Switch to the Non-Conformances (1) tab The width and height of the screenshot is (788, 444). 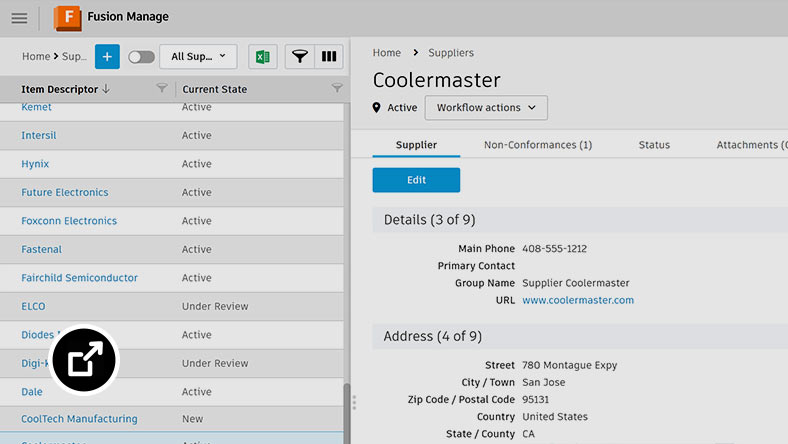coord(537,145)
